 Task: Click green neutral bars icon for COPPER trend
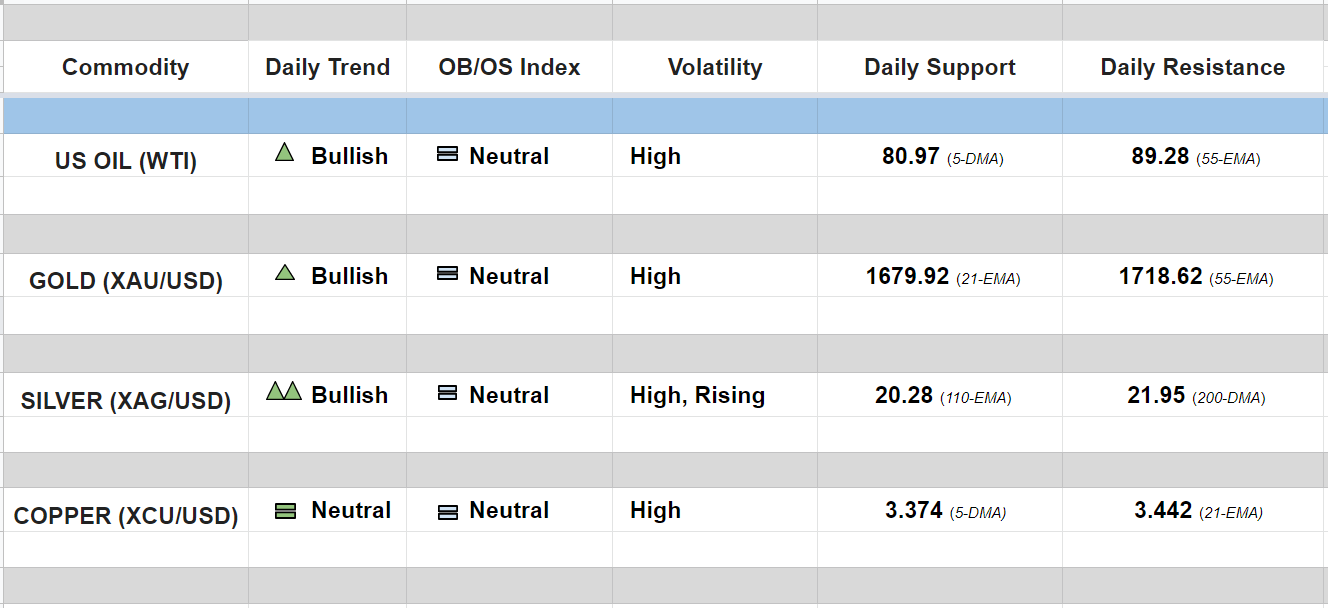pyautogui.click(x=285, y=511)
